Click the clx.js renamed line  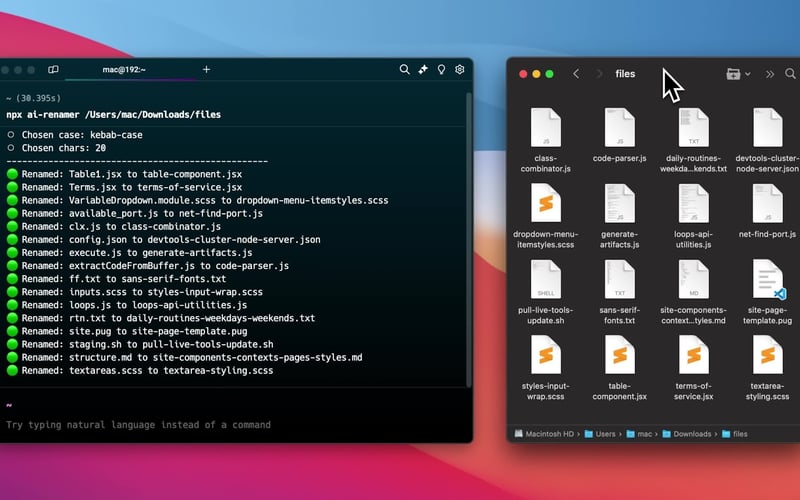coord(114,227)
